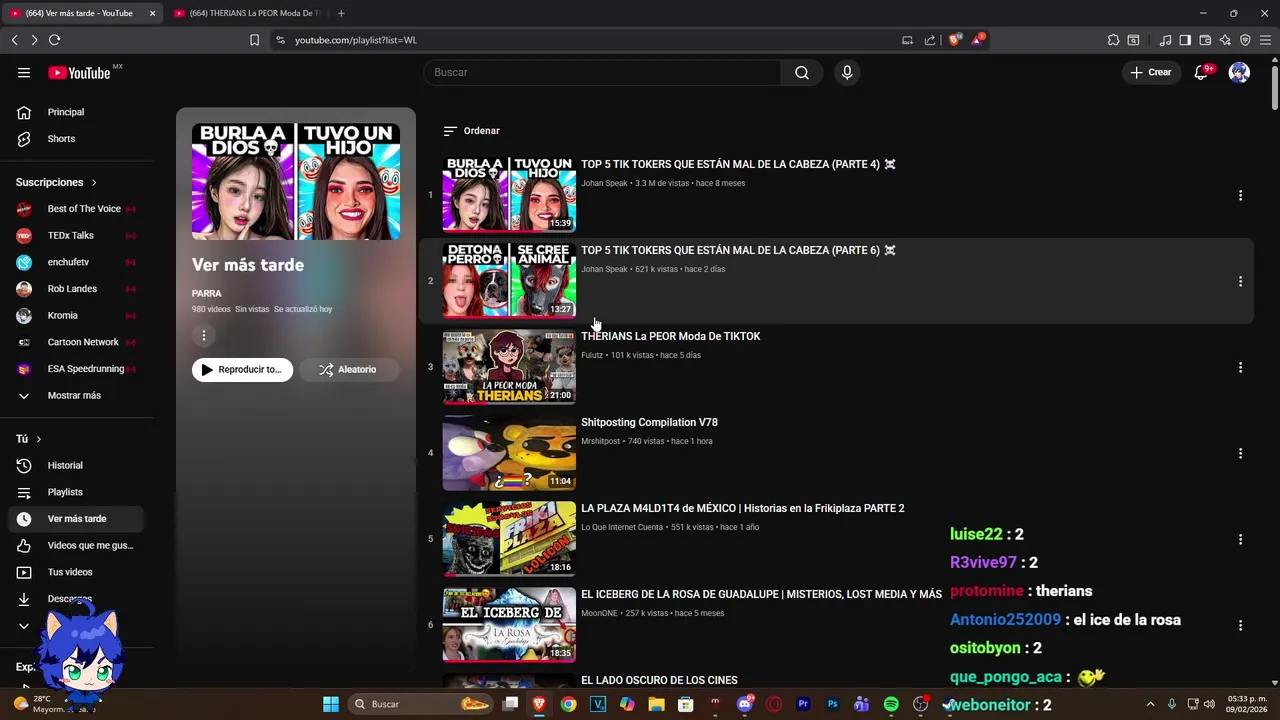Open Brave VPN shield icon
The width and height of the screenshot is (1280, 720).
(x=1245, y=40)
